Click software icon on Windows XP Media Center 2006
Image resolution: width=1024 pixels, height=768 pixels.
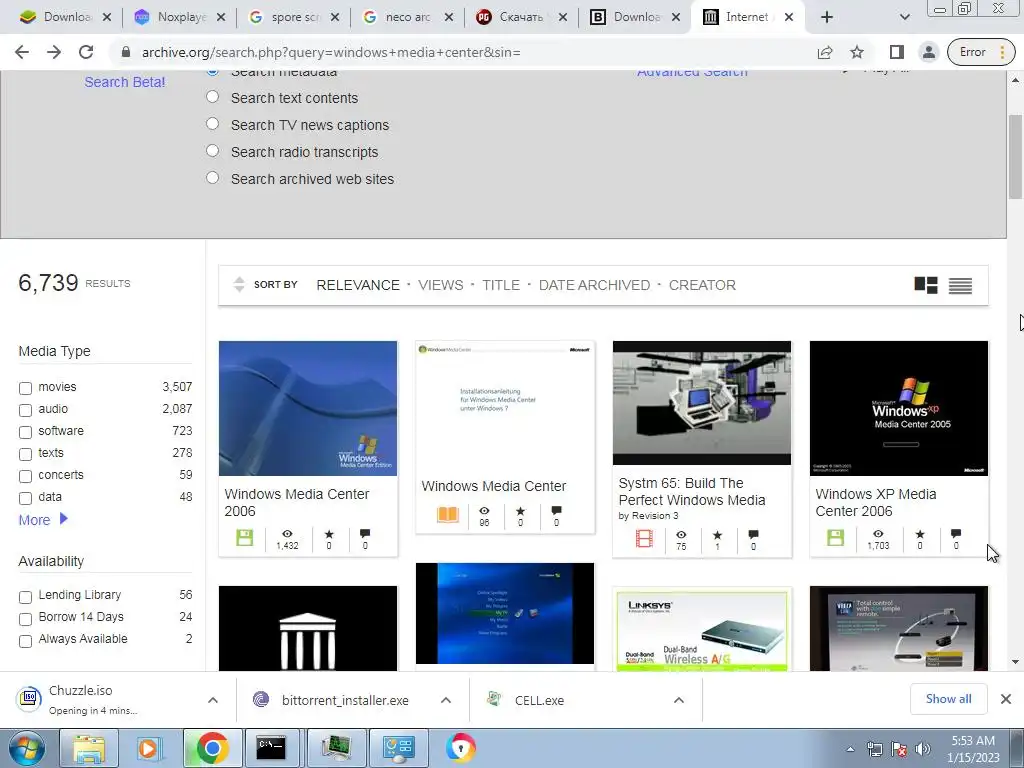[836, 538]
